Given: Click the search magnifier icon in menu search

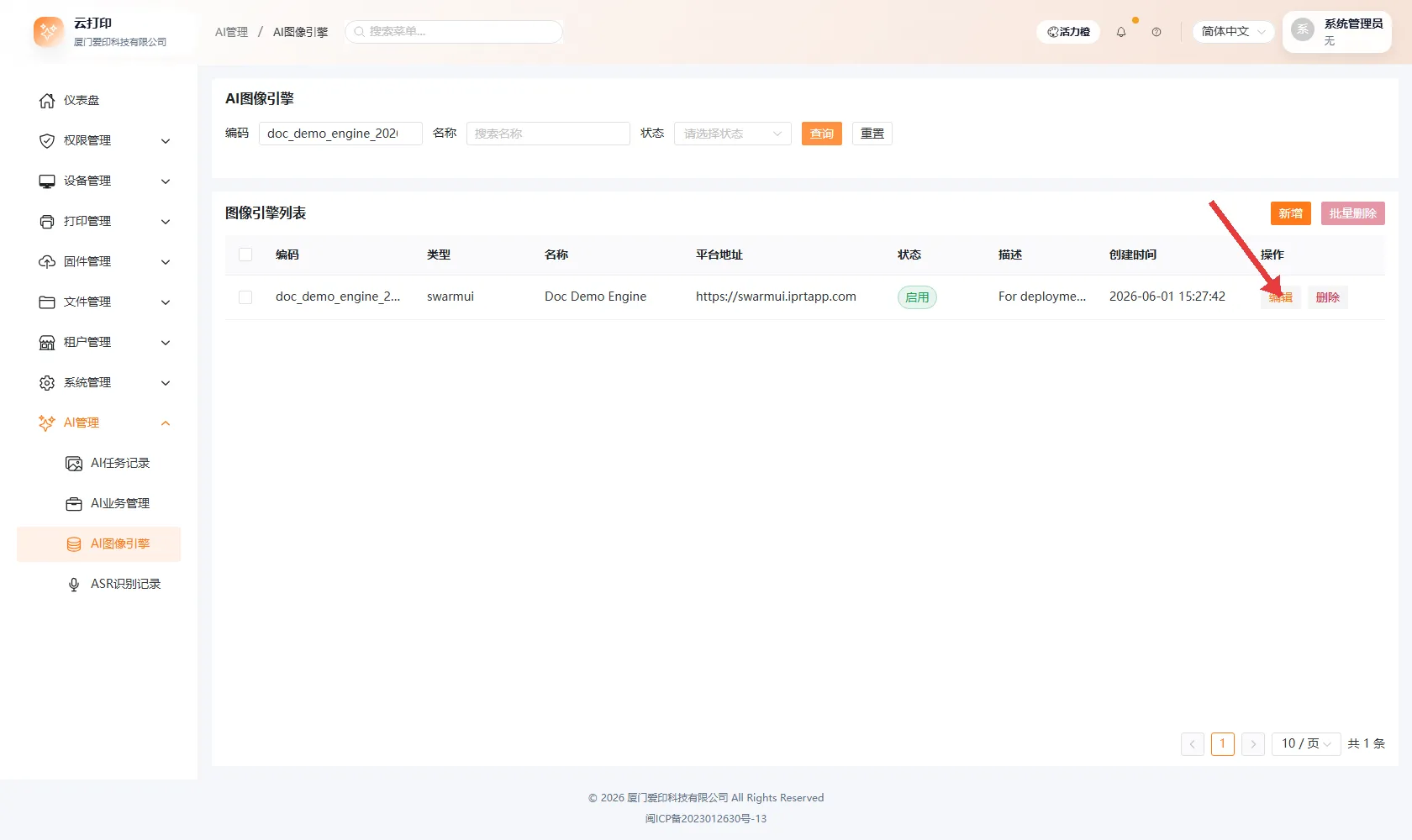Looking at the screenshot, I should click(359, 32).
